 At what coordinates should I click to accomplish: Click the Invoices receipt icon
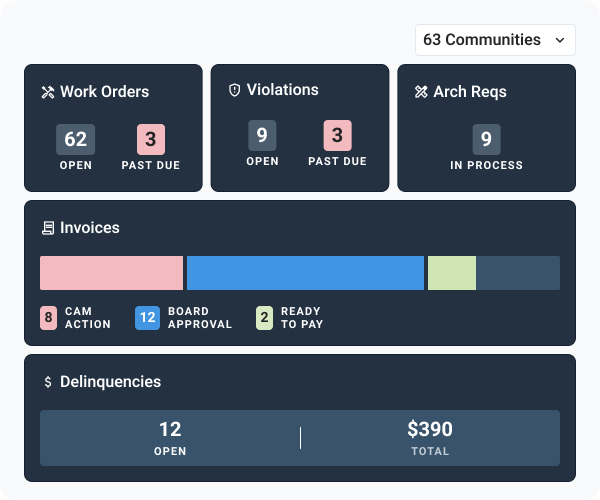(x=47, y=228)
